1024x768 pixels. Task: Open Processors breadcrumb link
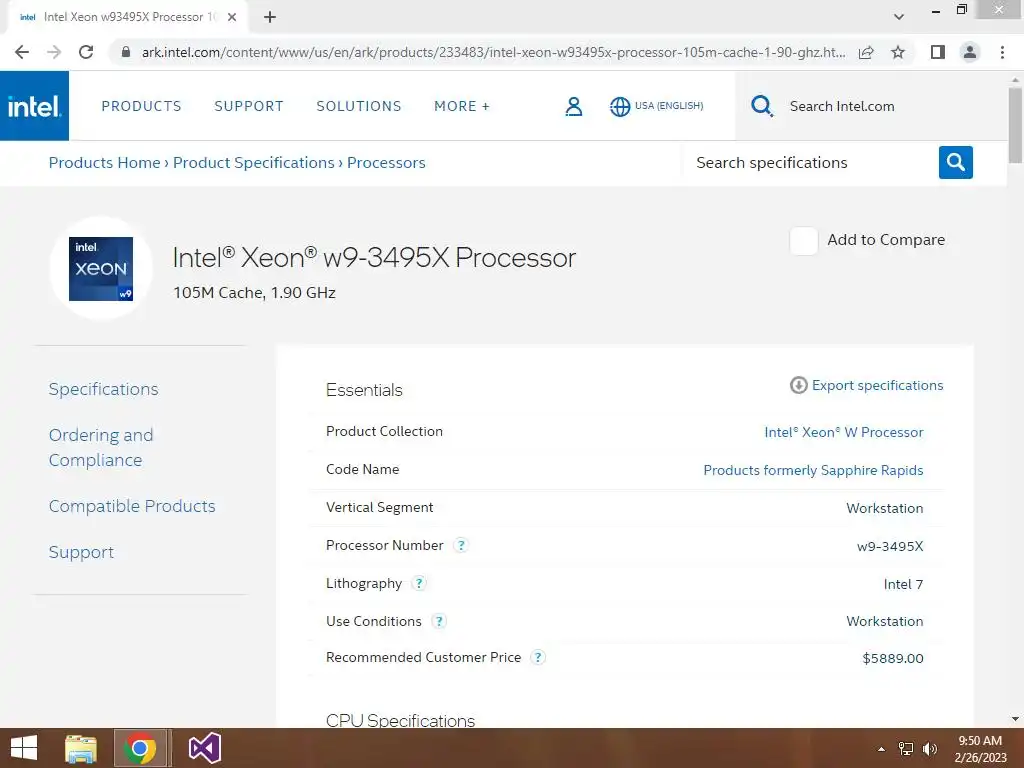[x=386, y=163]
